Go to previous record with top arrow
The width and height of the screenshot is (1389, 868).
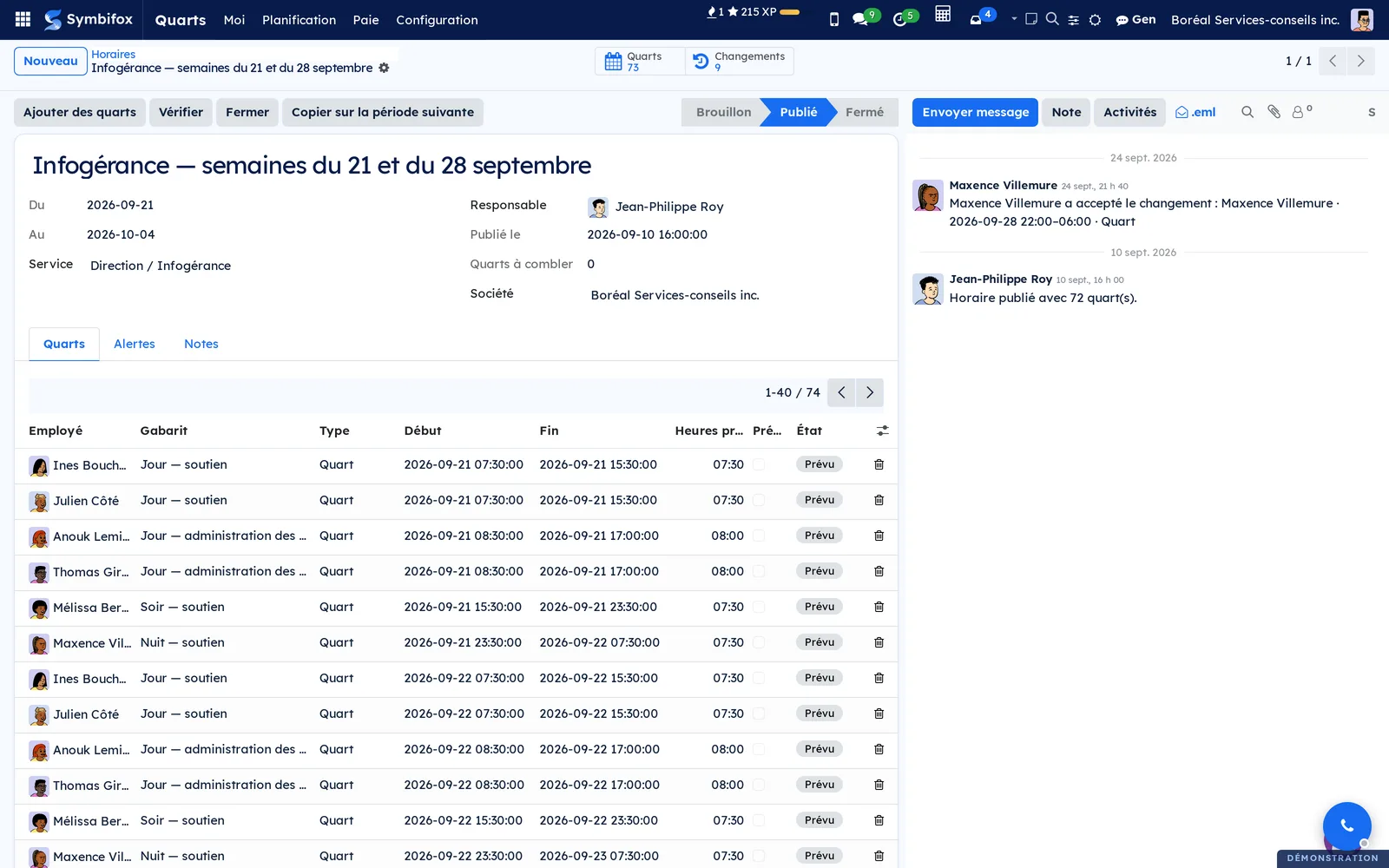tap(1333, 61)
